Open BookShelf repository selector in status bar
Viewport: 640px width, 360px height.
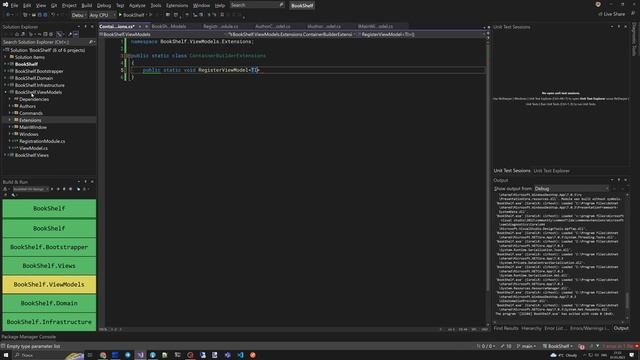pyautogui.click(x=558, y=346)
